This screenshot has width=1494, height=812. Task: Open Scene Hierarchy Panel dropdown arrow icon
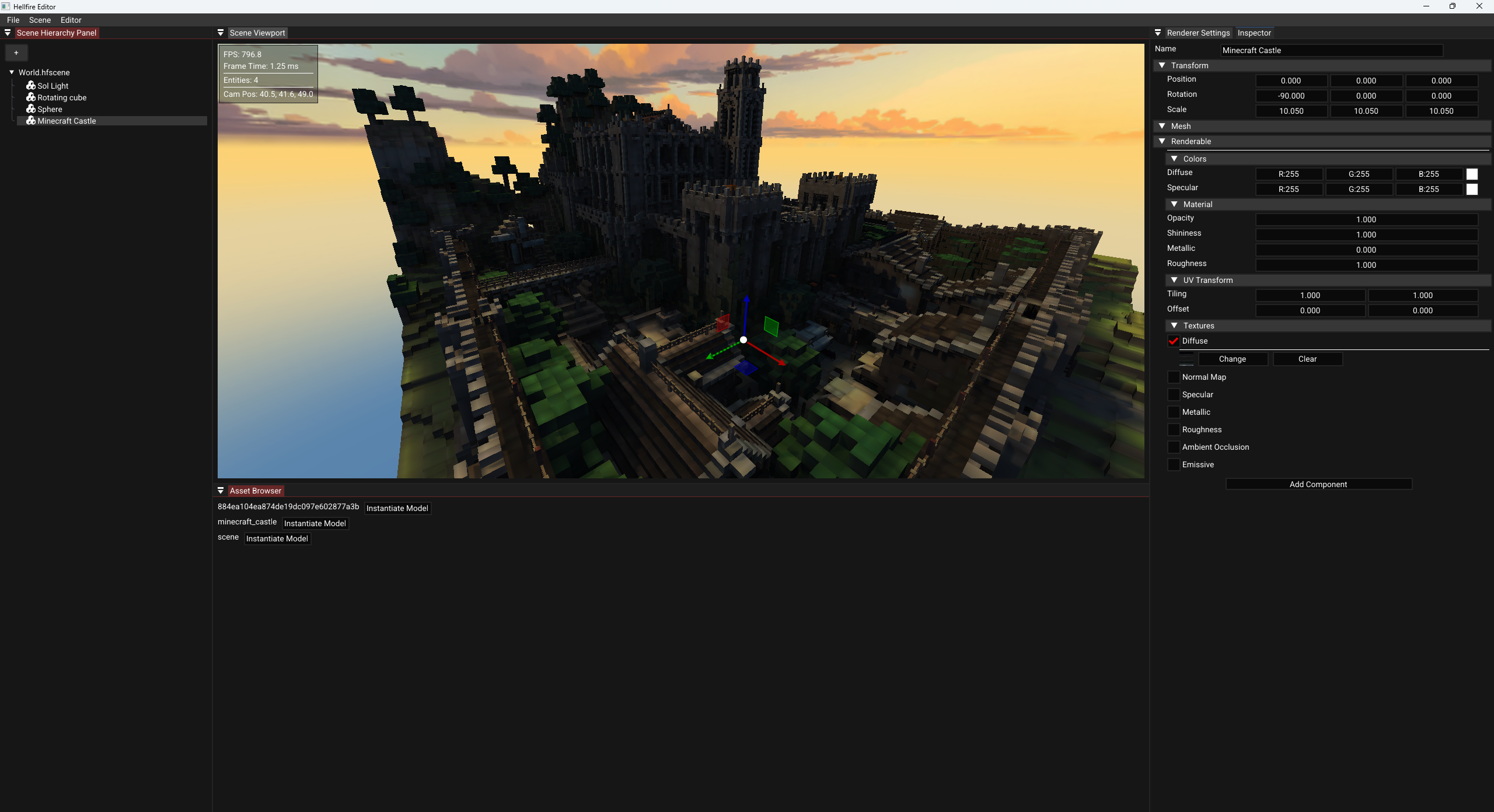click(x=8, y=33)
